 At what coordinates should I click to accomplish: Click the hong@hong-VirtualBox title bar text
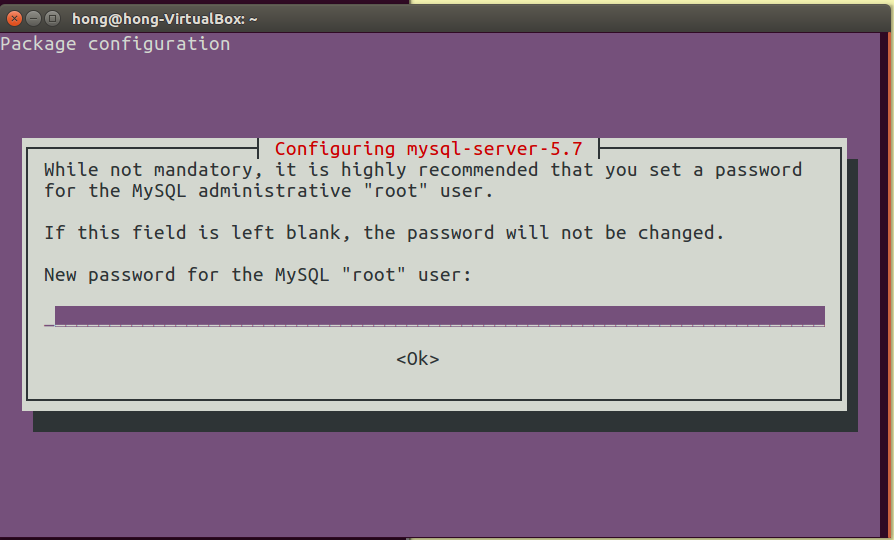point(165,19)
